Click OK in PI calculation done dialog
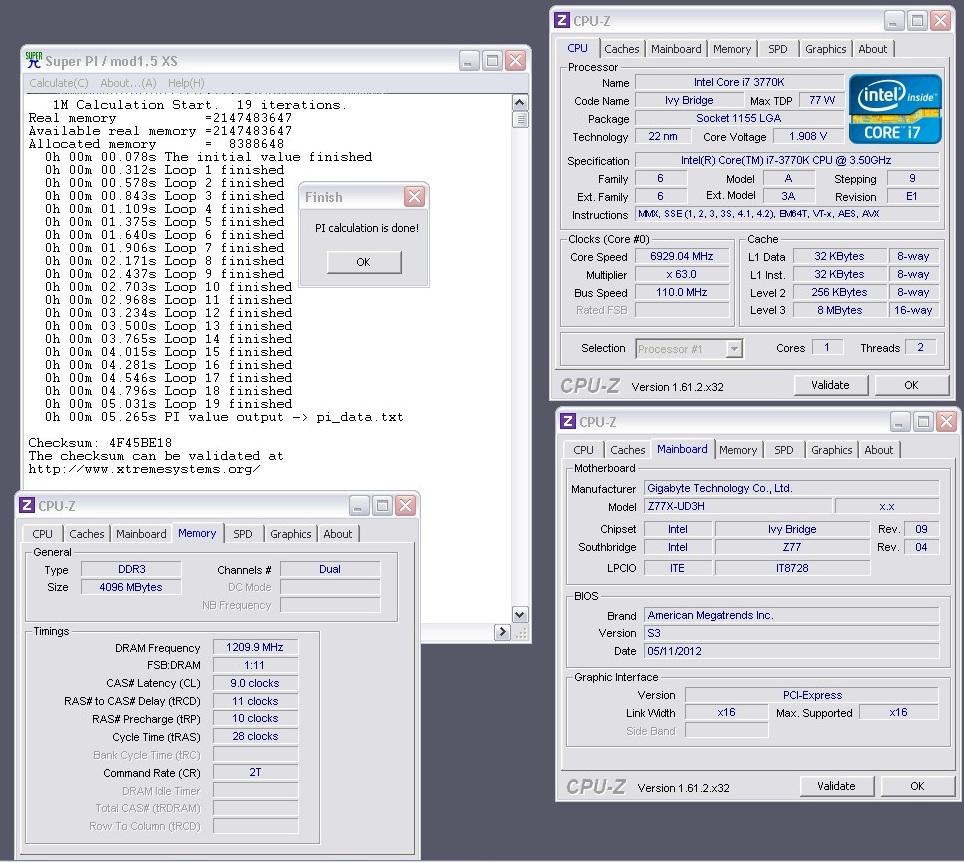The height and width of the screenshot is (863, 964). (x=363, y=262)
